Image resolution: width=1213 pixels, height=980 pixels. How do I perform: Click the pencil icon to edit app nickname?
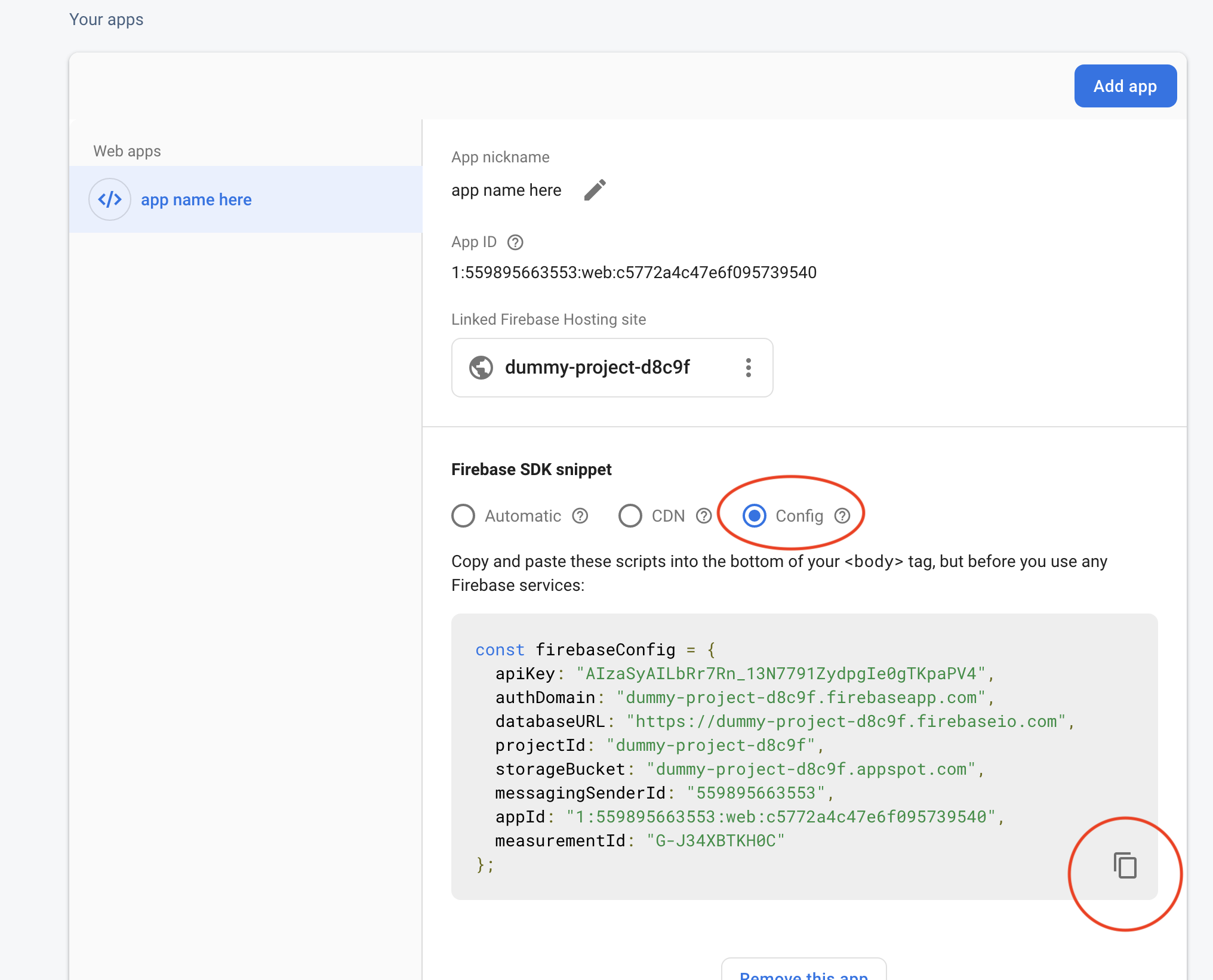(595, 190)
